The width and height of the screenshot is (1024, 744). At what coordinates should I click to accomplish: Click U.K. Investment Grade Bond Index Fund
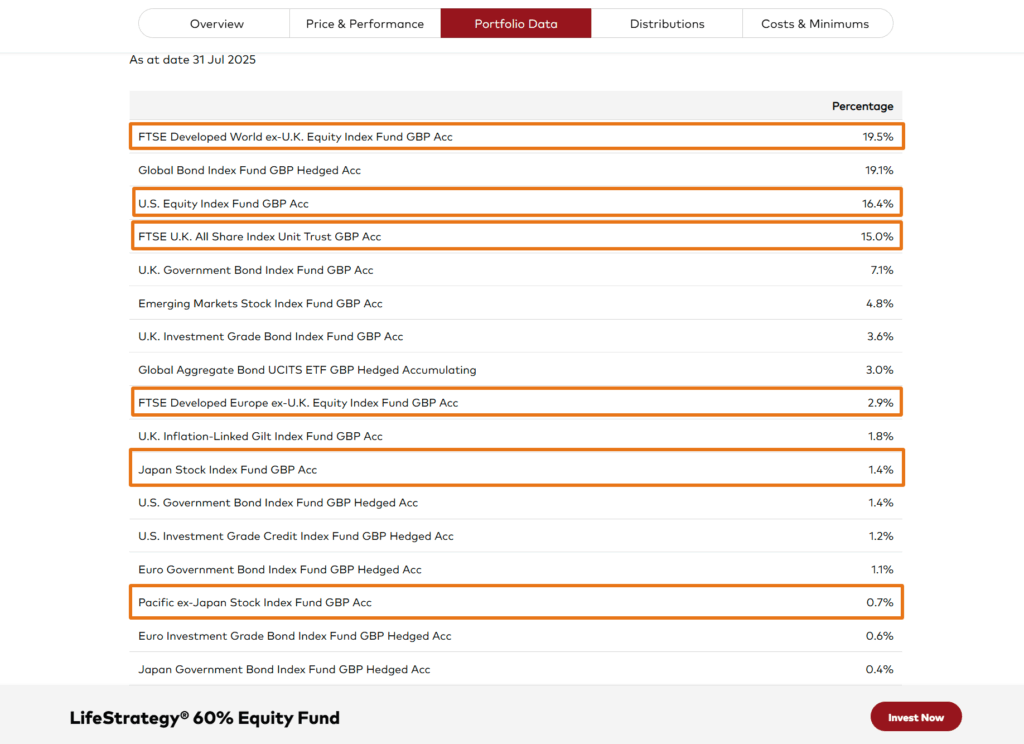[x=516, y=336]
